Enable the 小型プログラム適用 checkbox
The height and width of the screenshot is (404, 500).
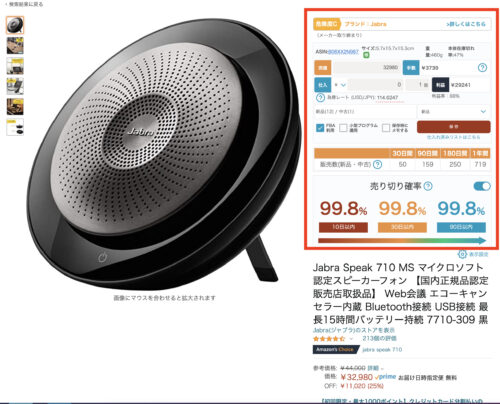(343, 128)
